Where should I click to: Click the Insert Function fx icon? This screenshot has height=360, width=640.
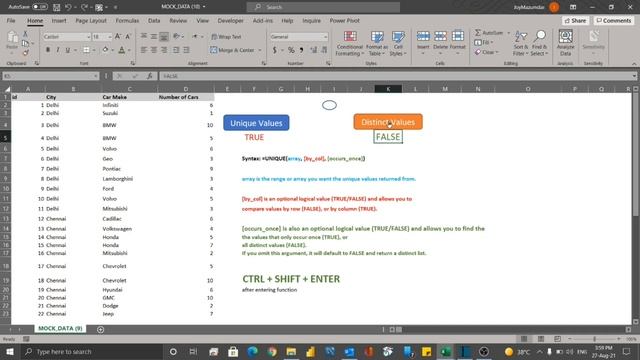(150, 76)
